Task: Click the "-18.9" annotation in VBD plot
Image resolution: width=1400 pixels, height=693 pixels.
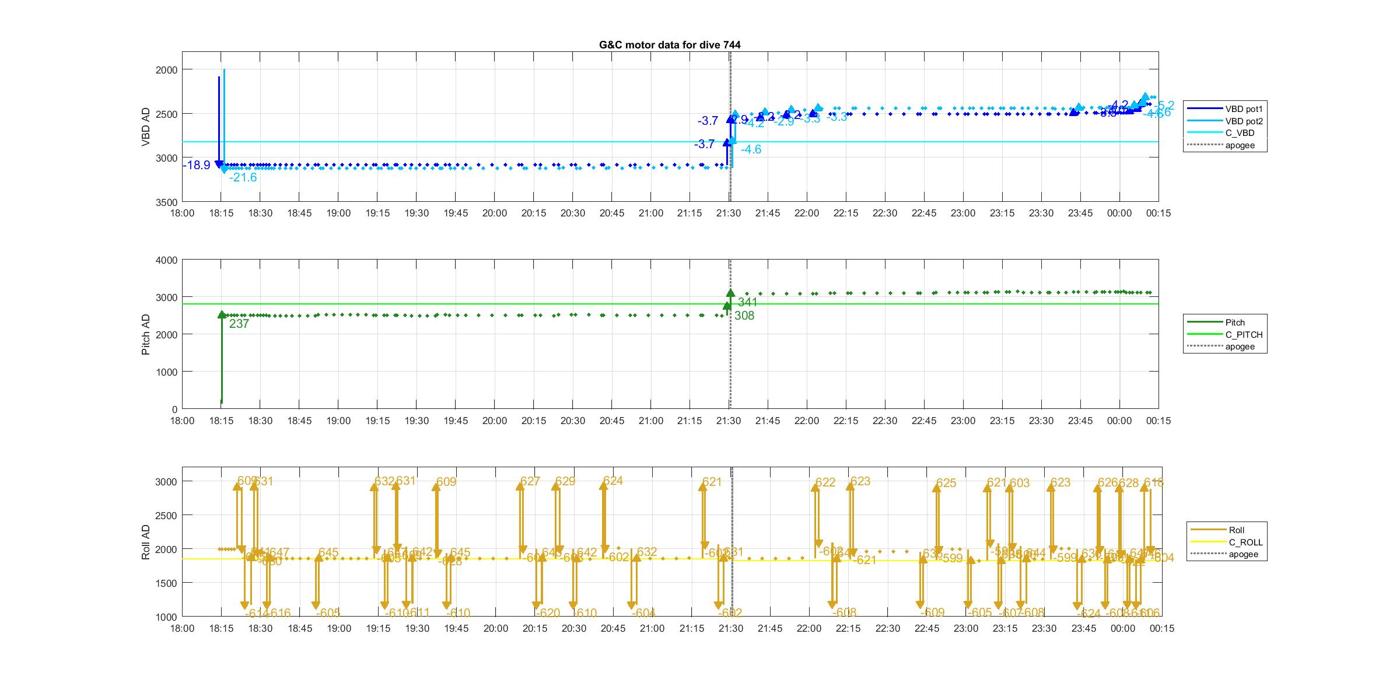Action: click(x=197, y=165)
